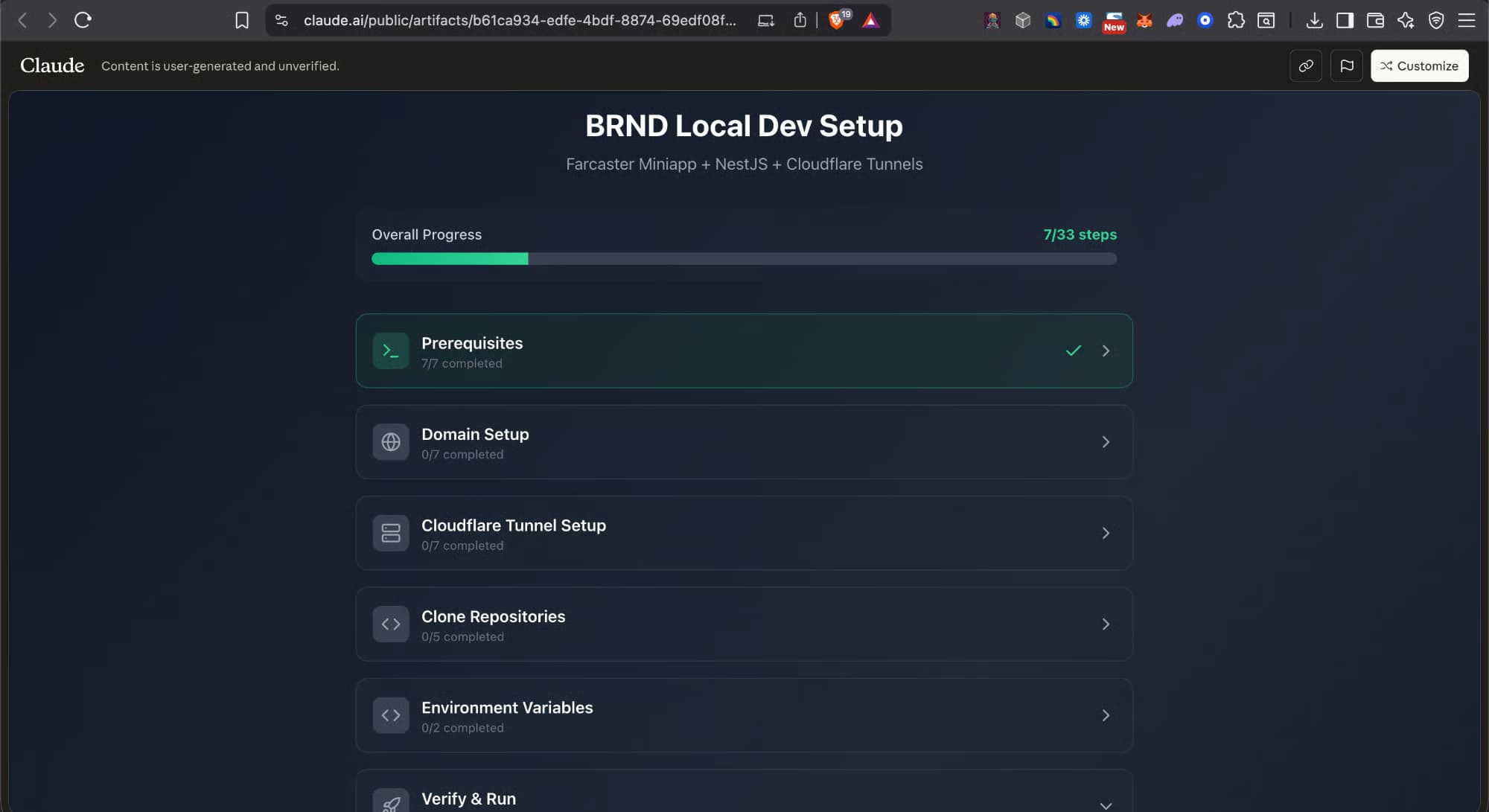Expand Environment Variables section chevron

tap(1106, 715)
